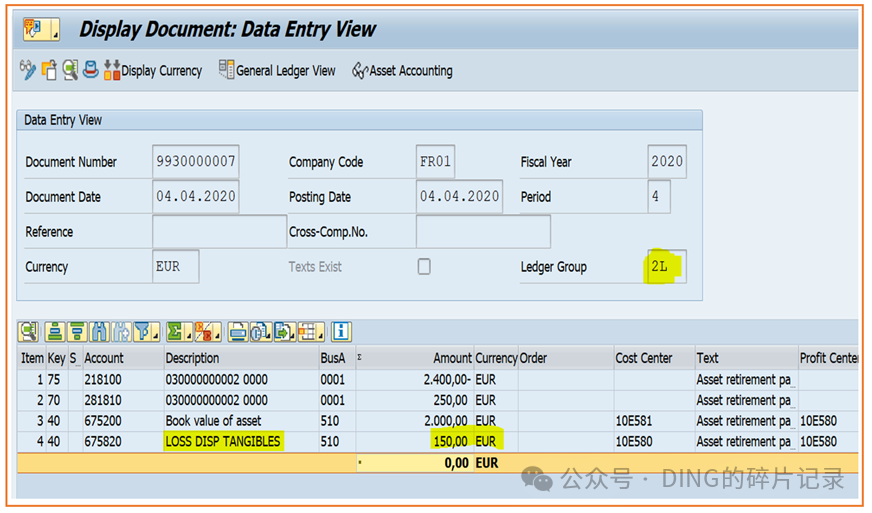Click the BusA column header
The height and width of the screenshot is (513, 872).
[x=337, y=358]
